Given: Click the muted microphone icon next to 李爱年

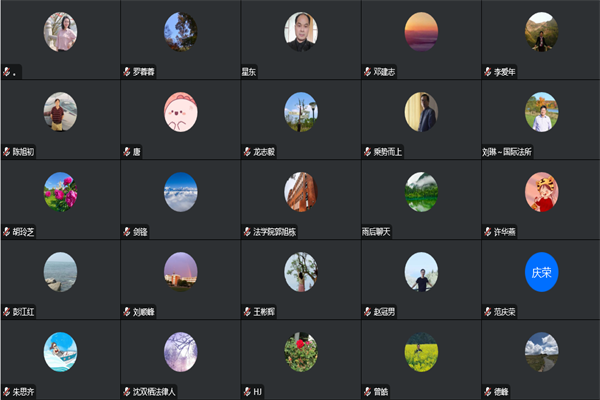Looking at the screenshot, I should click(x=488, y=72).
